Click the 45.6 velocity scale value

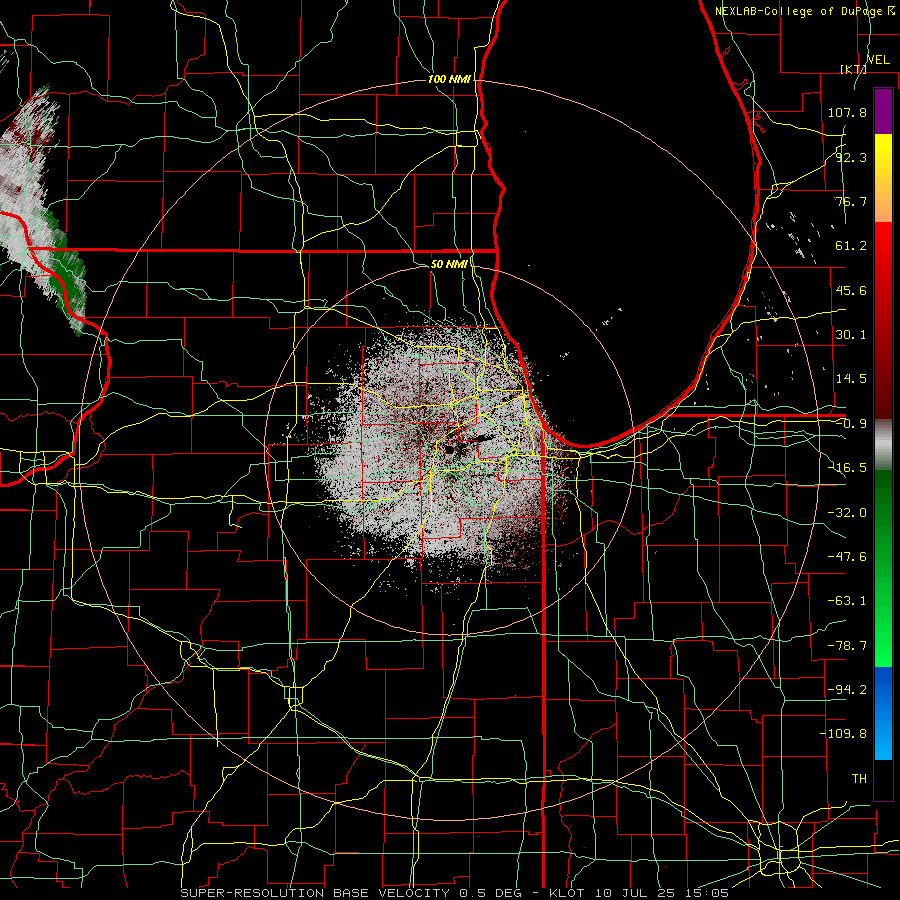click(851, 290)
